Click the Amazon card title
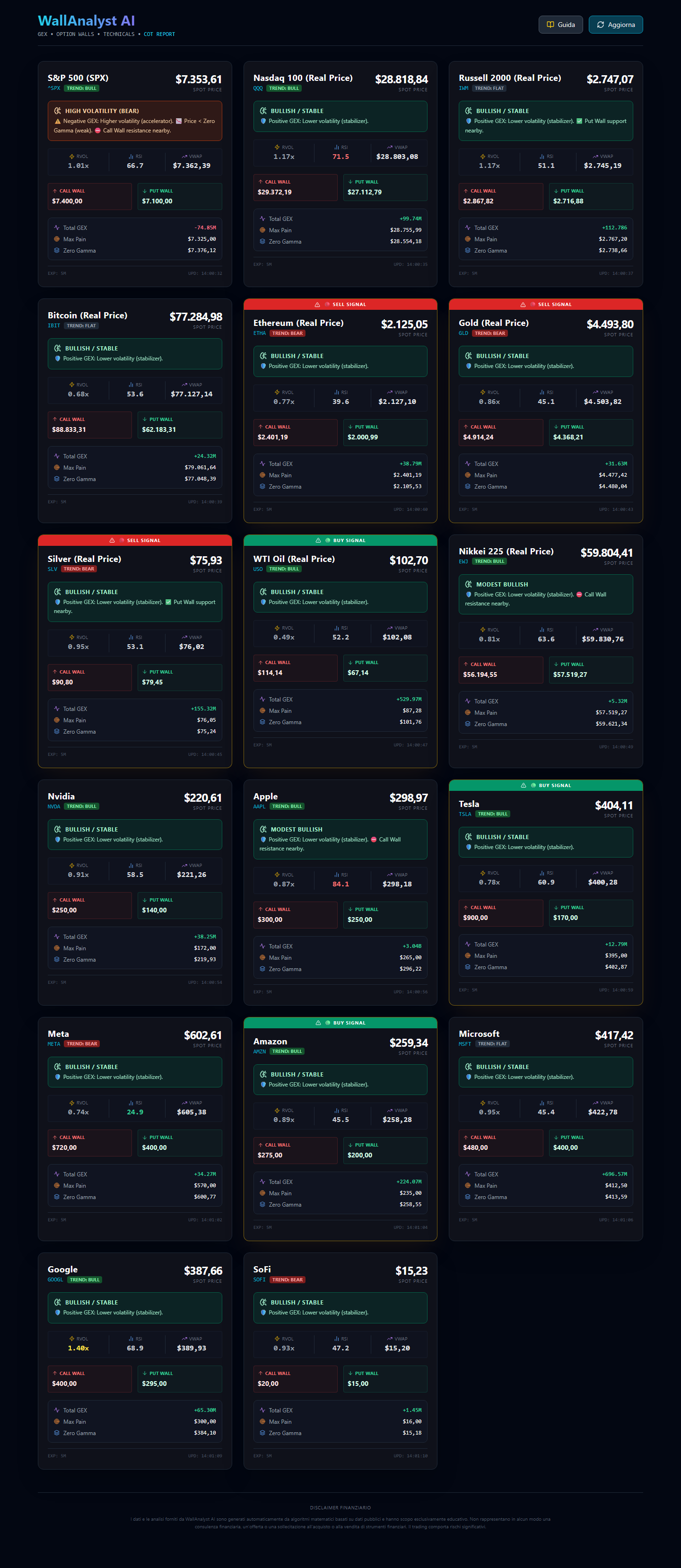Viewport: 681px width, 1568px height. [270, 1042]
